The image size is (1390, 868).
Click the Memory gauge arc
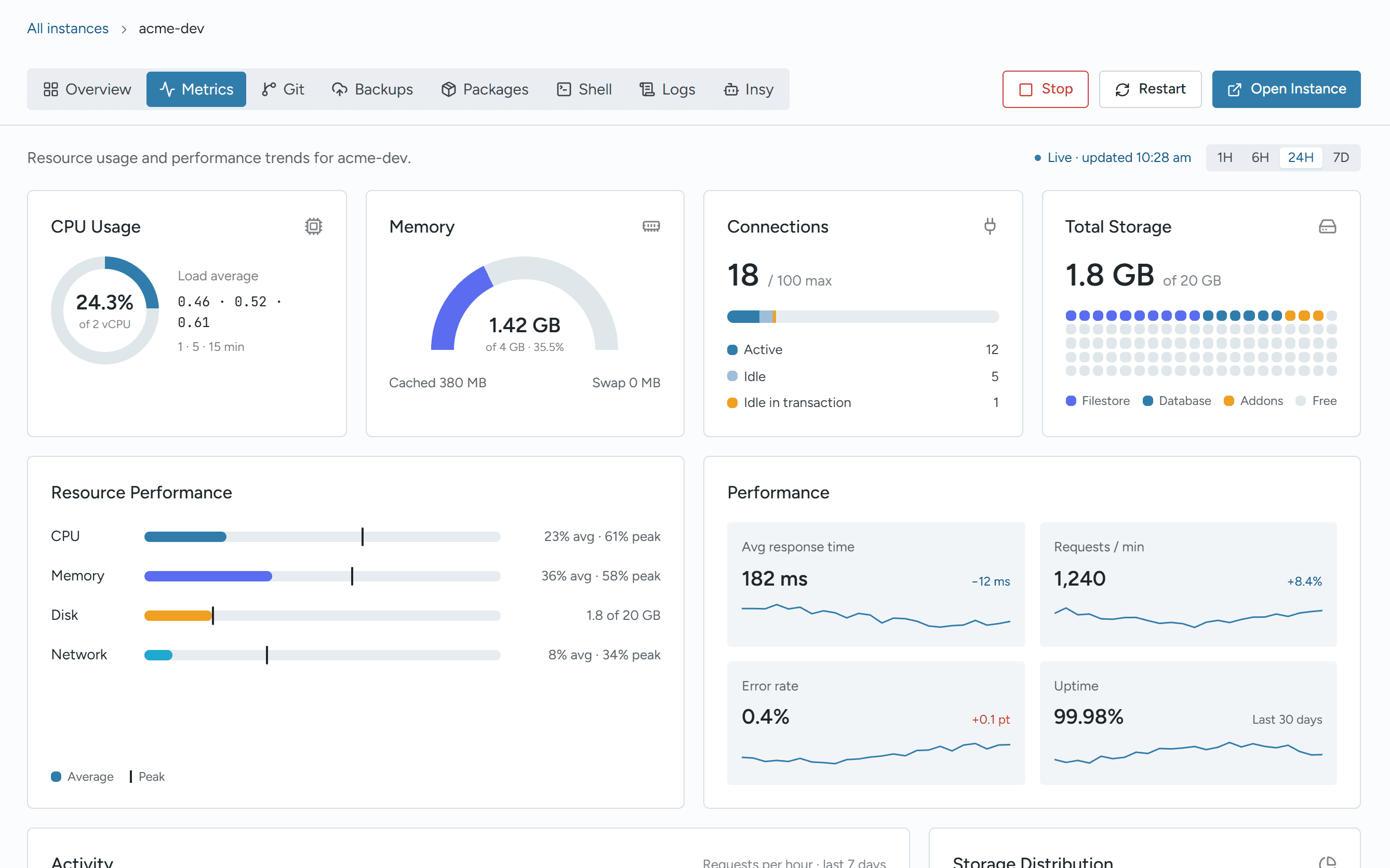[525, 303]
